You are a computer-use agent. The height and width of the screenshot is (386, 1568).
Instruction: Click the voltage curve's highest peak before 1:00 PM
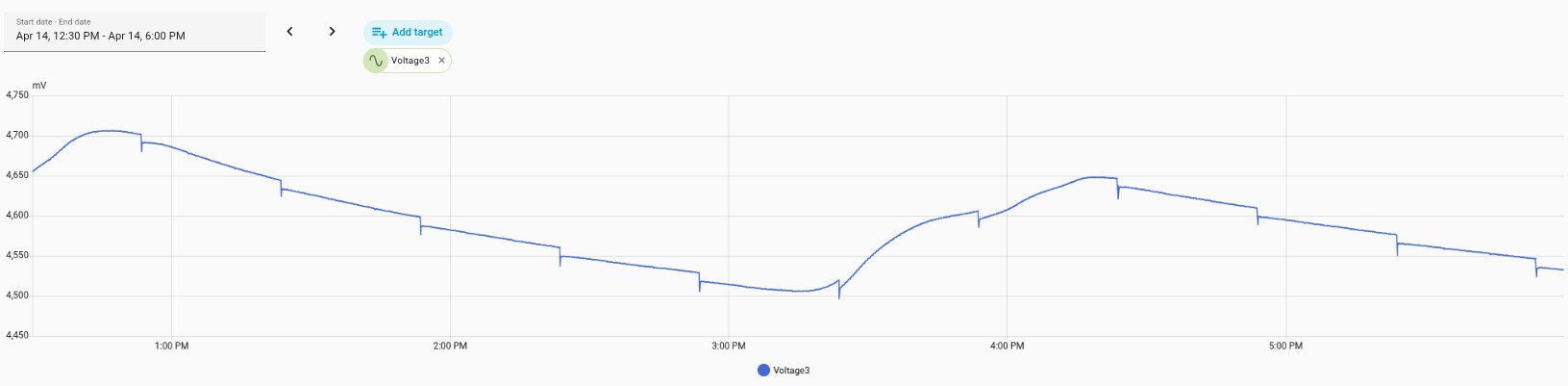(x=108, y=131)
